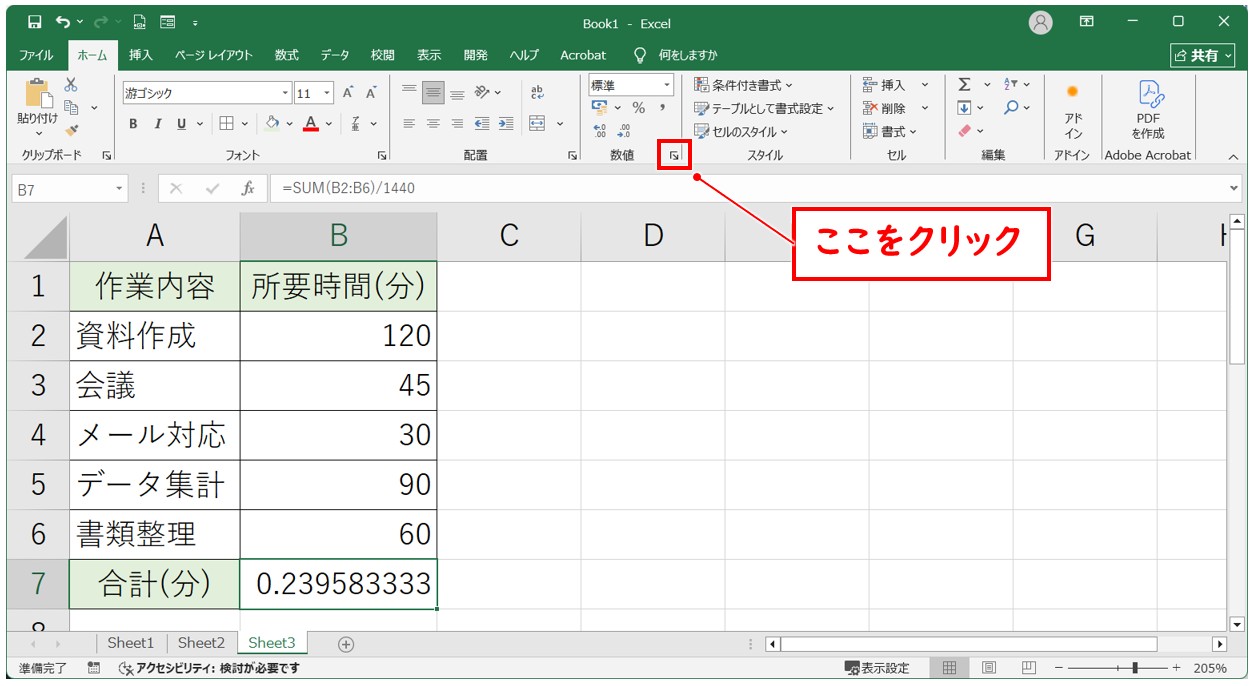Click the Paste clipboard icon

[x=38, y=94]
